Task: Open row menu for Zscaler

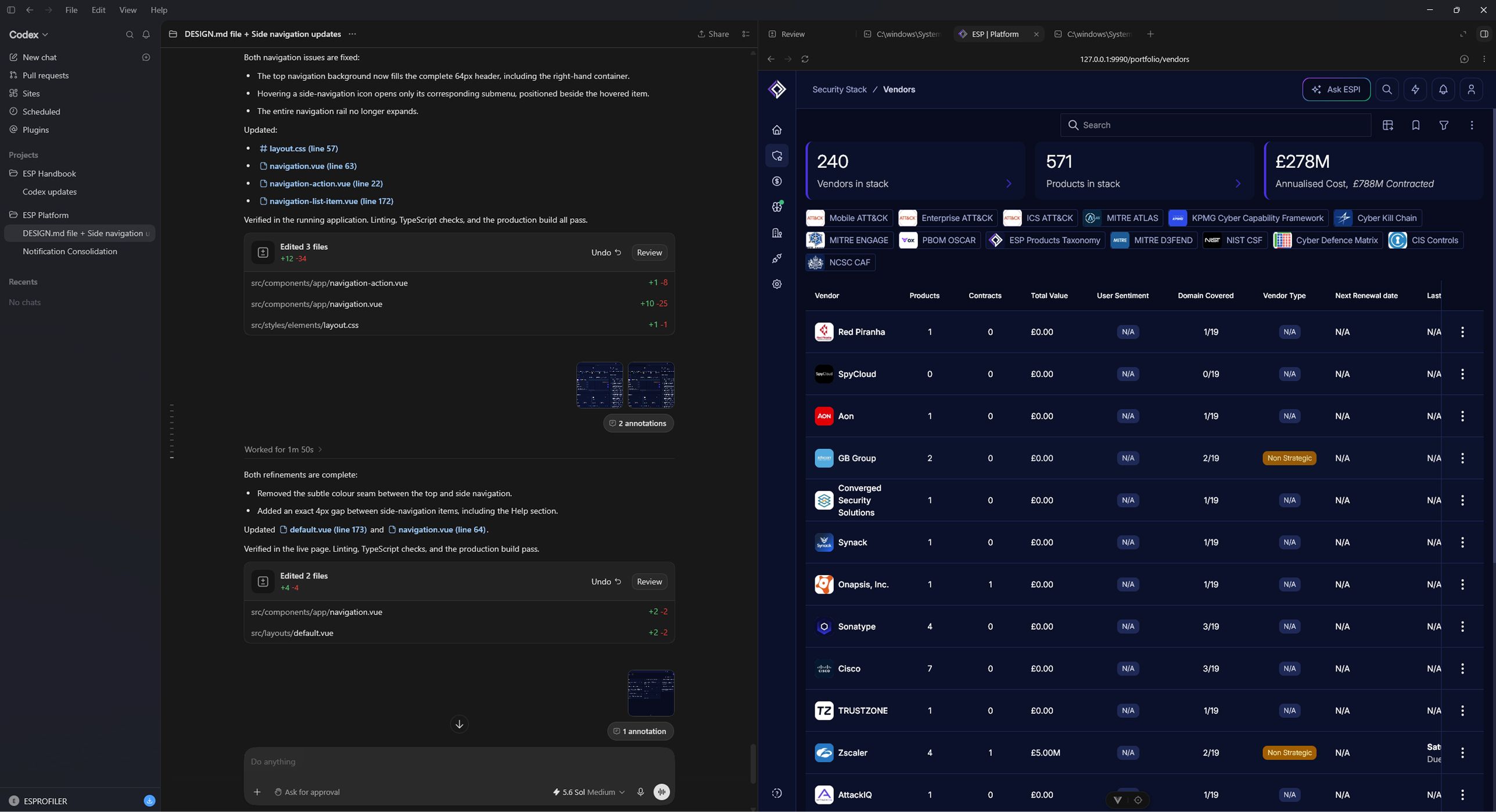Action: pos(1462,753)
